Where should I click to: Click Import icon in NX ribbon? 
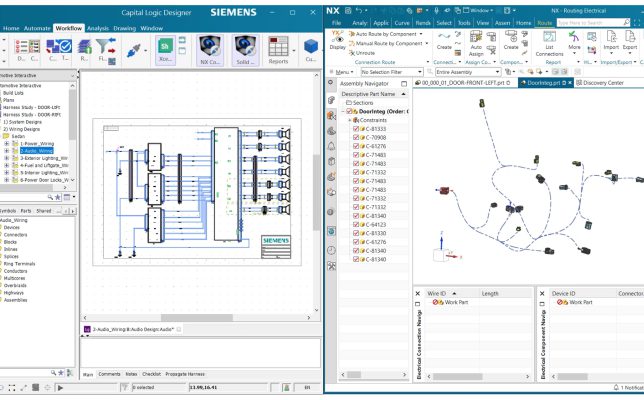click(611, 40)
